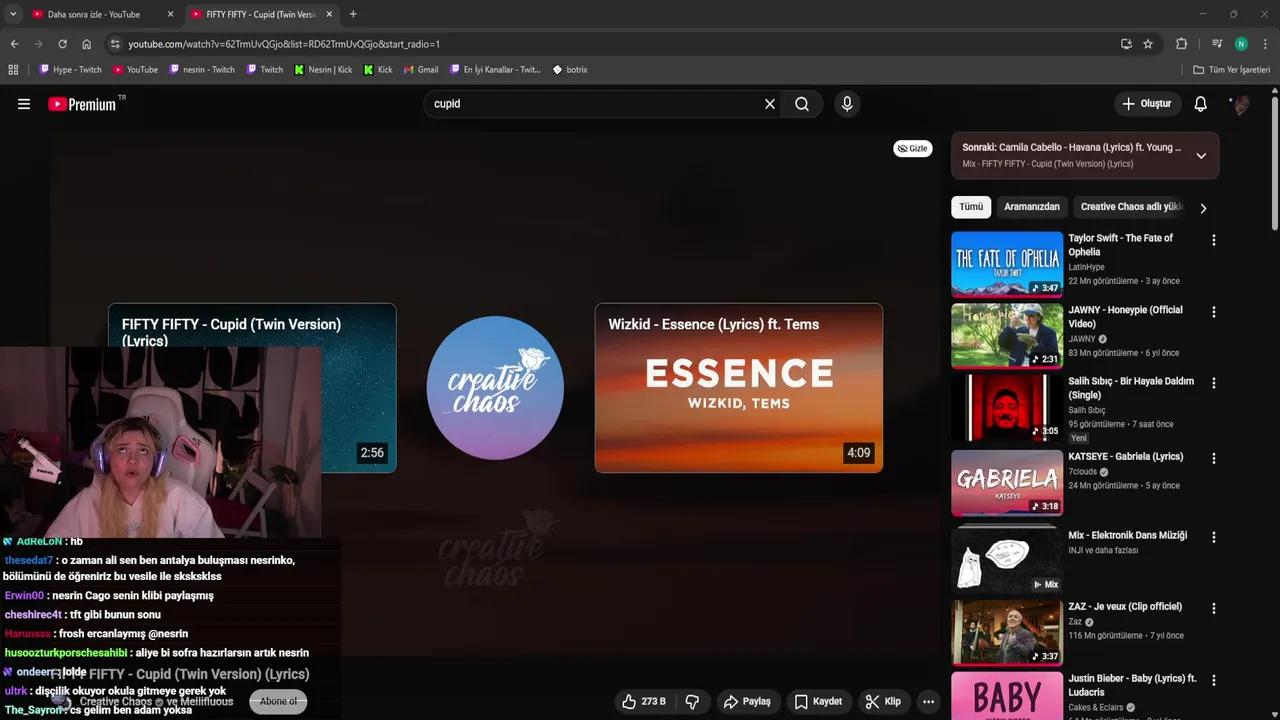Screen dimensions: 1280x720
Task: Play suggested Wizkid Essence end card
Action: [739, 388]
